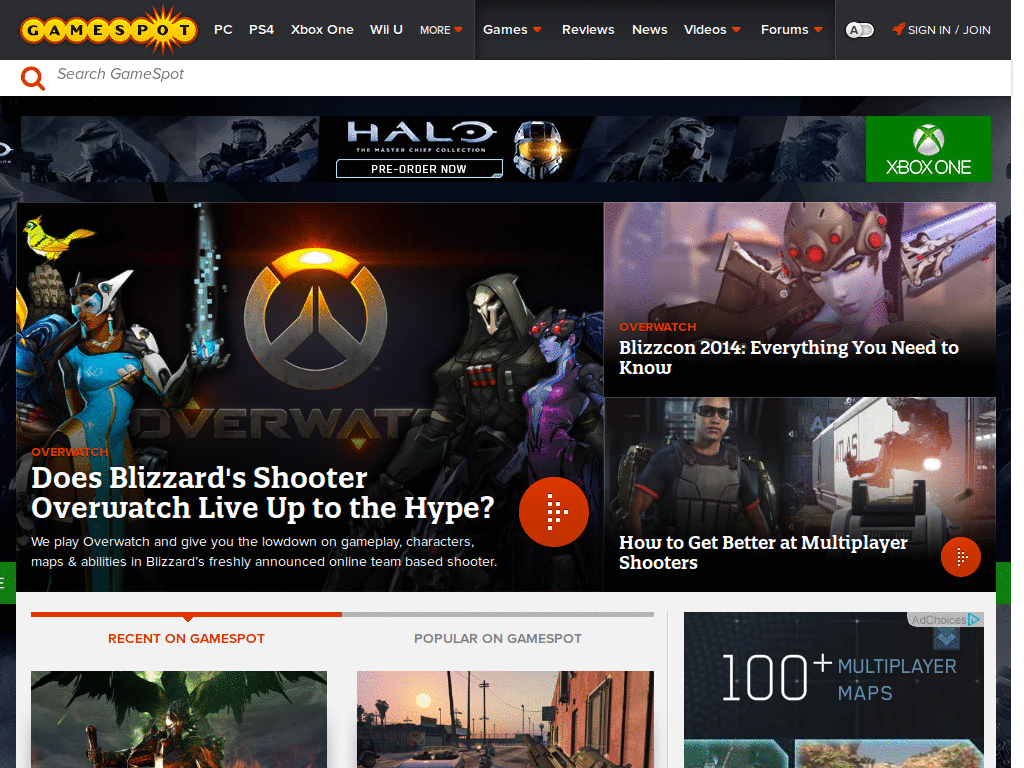The height and width of the screenshot is (768, 1024).
Task: Click the orange carousel progress bar
Action: 185,615
